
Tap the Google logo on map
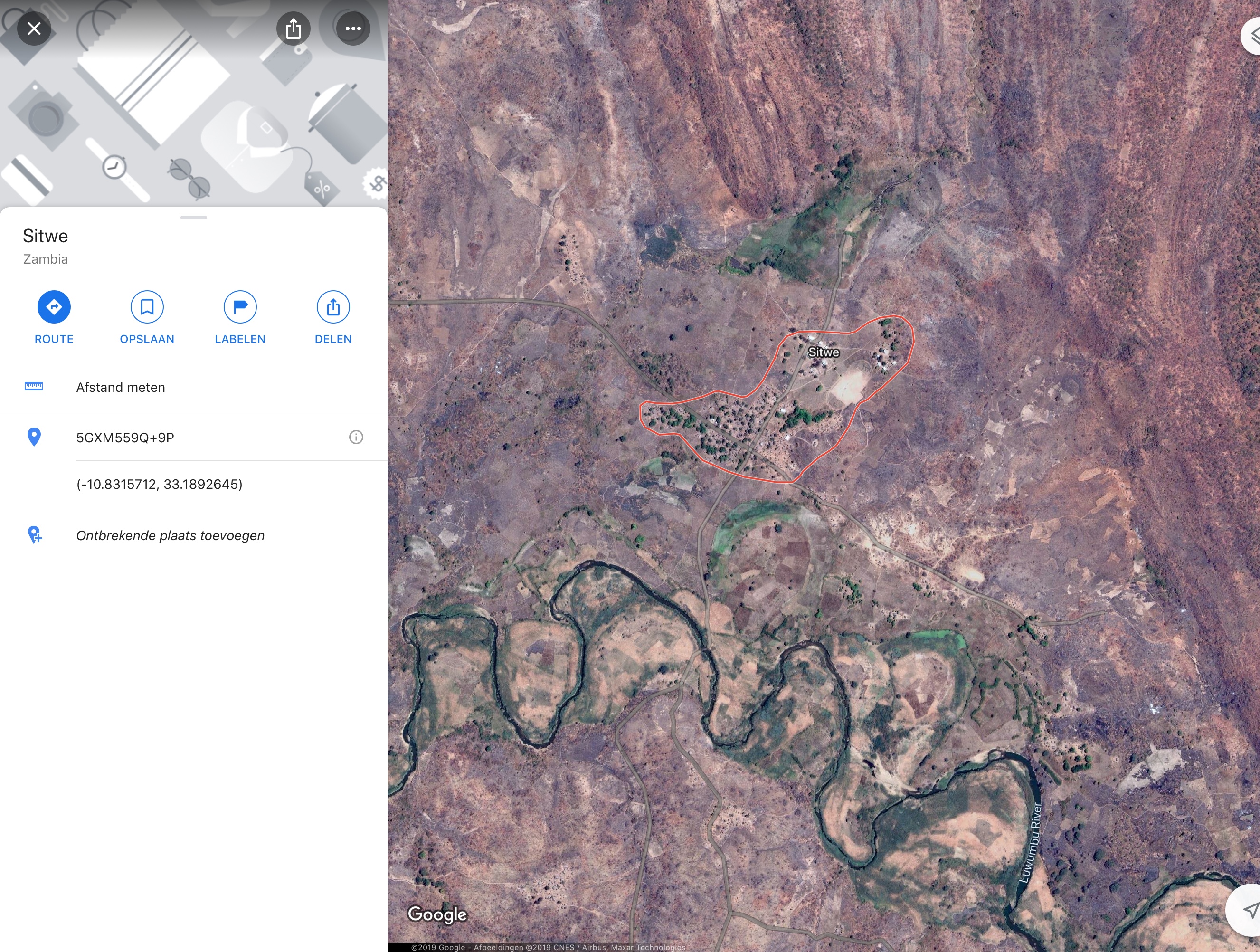pos(437,914)
